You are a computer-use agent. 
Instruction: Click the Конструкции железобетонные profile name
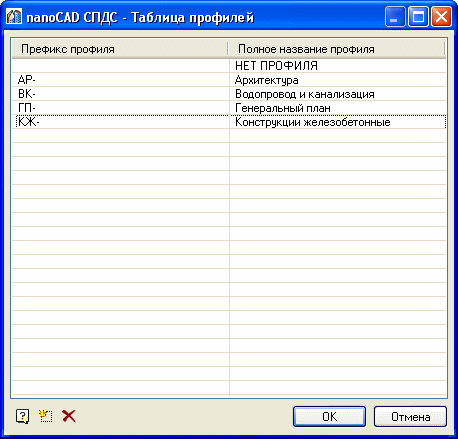[x=313, y=122]
